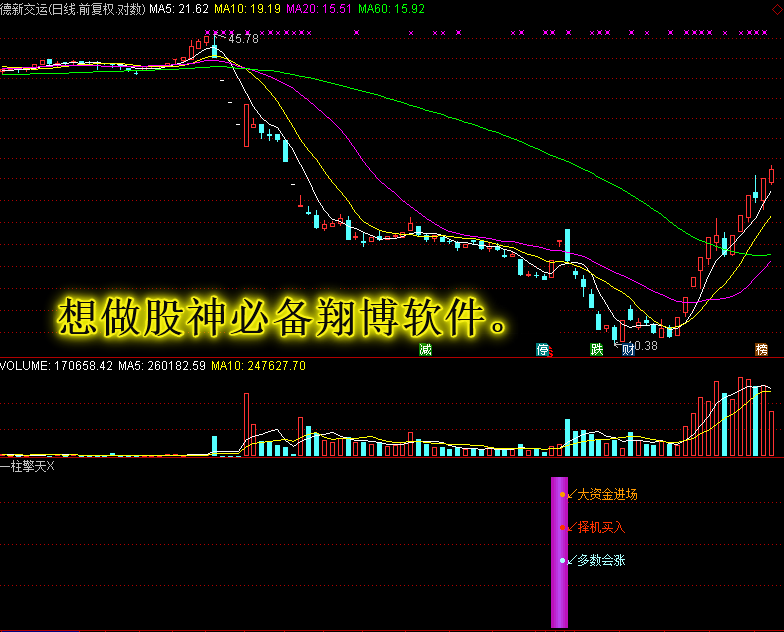Click the red dot beside 择机买入
The image size is (784, 632).
[x=562, y=528]
